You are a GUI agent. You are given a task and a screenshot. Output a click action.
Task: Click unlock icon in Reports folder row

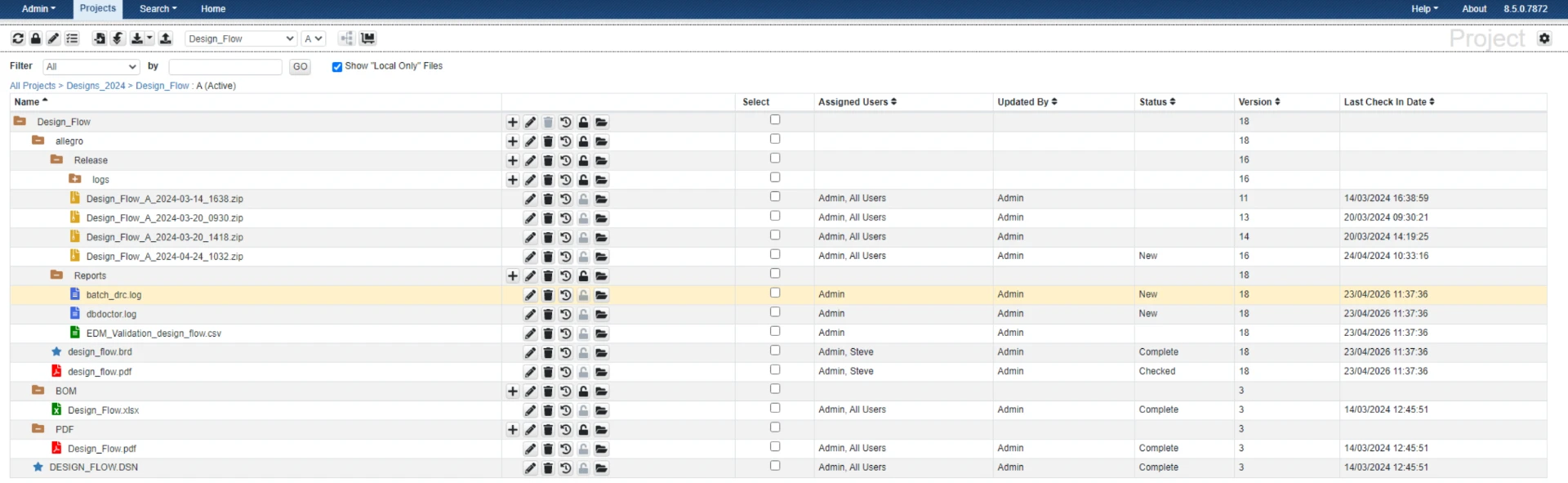(583, 276)
